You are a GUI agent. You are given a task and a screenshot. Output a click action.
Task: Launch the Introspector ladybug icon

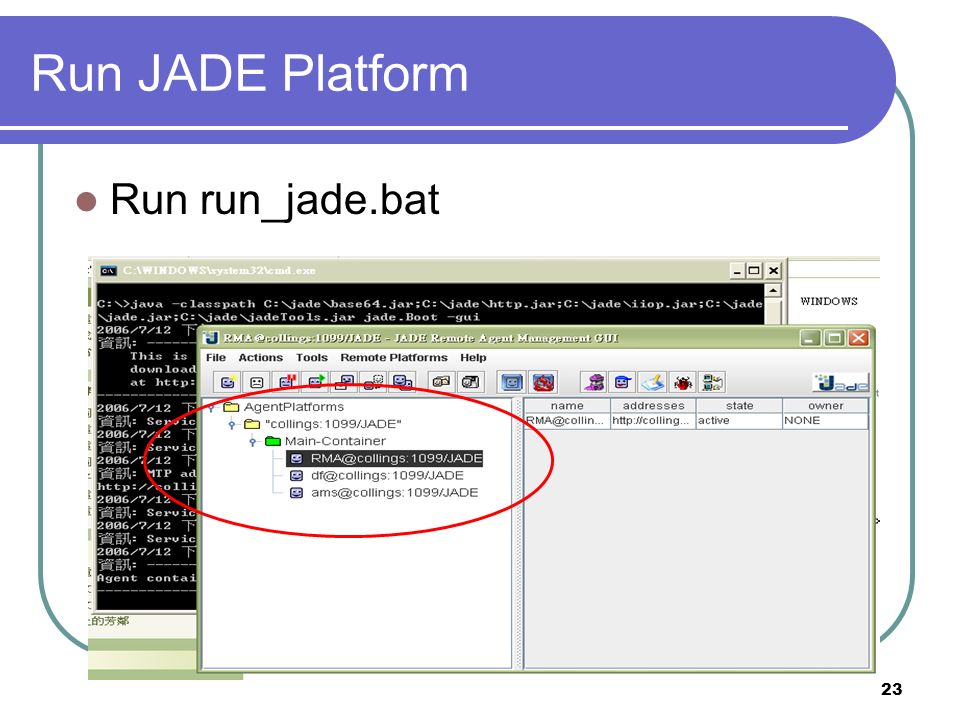pos(682,383)
